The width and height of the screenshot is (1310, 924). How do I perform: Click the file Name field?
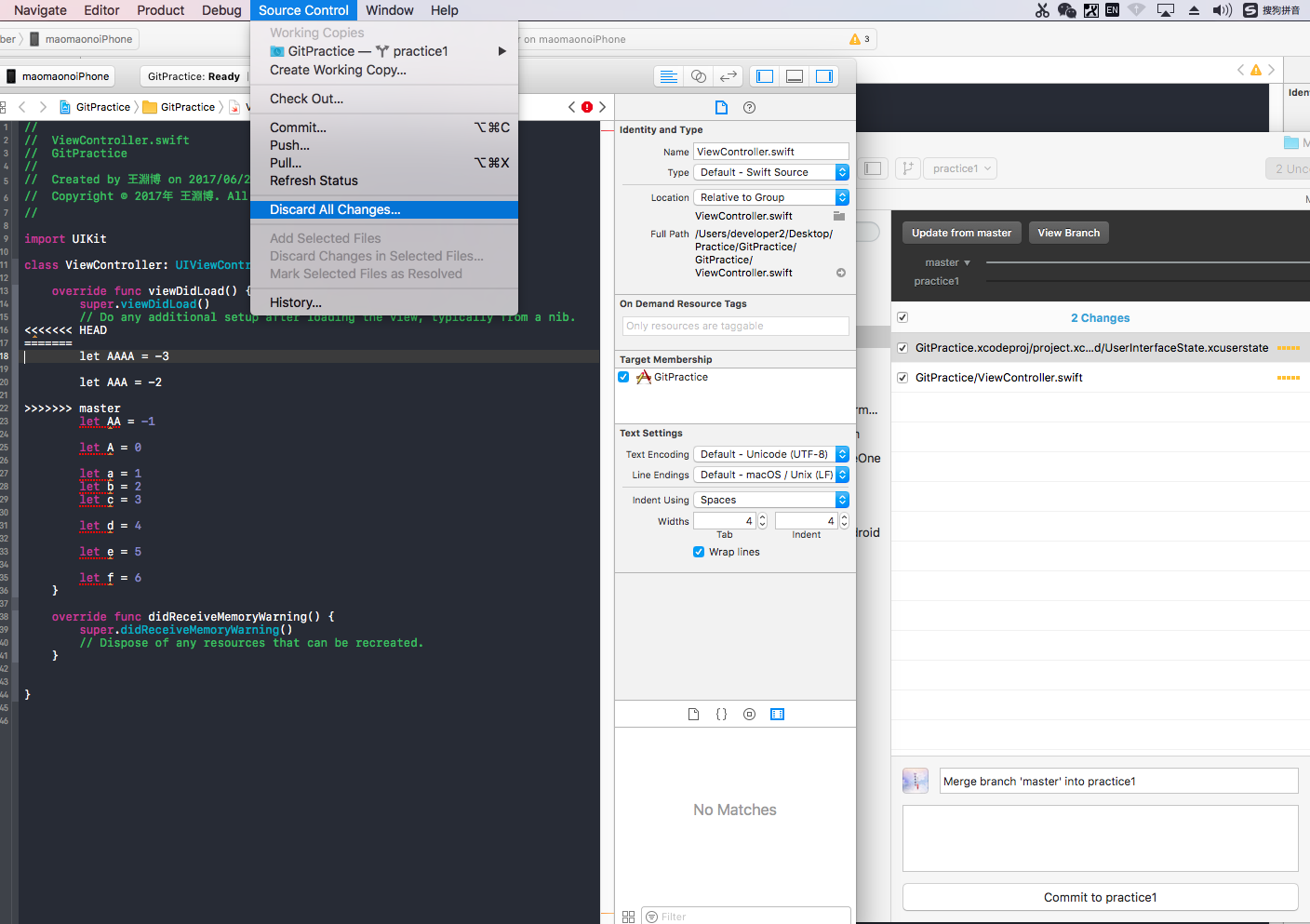point(771,152)
